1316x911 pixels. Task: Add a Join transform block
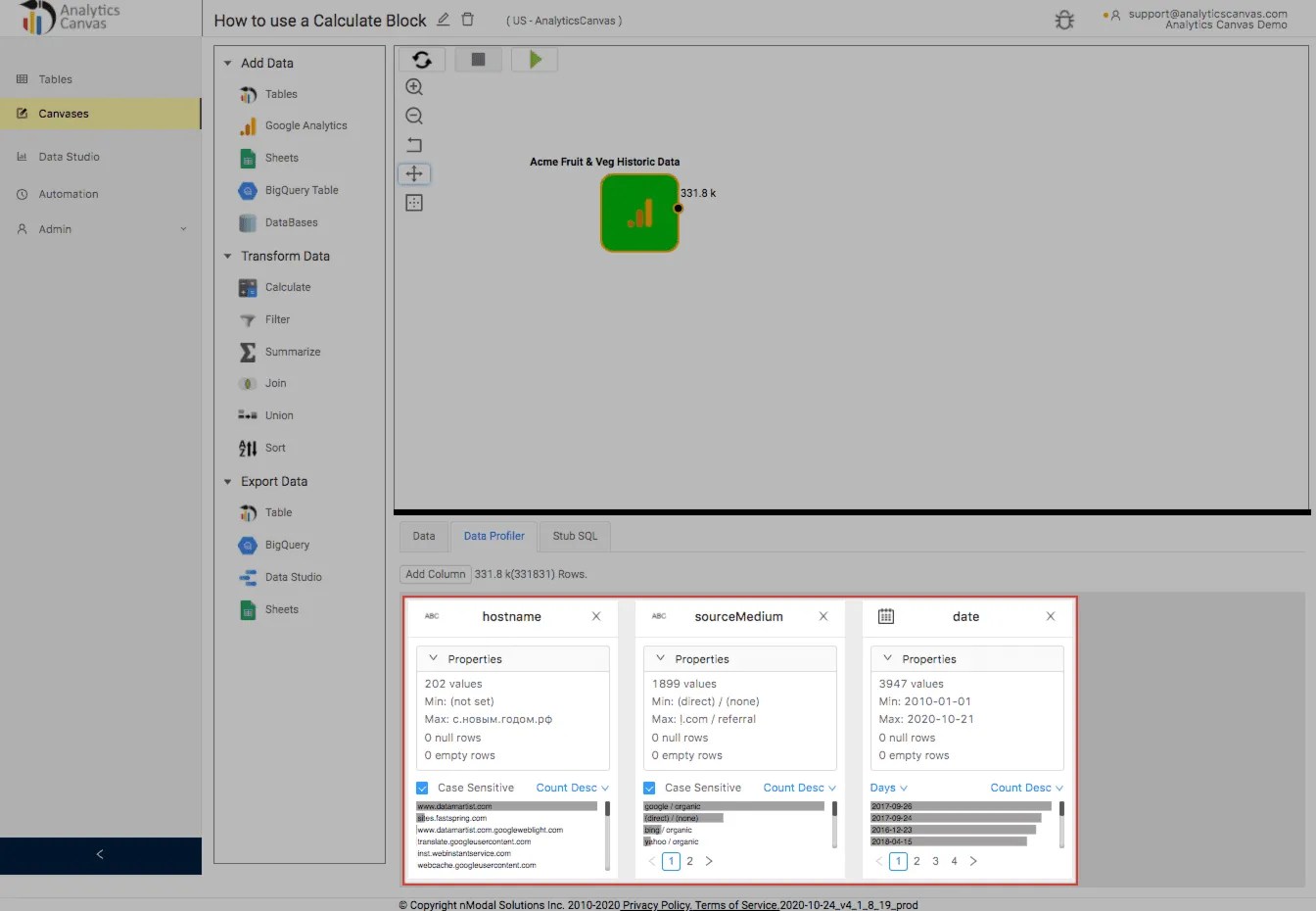[x=262, y=383]
